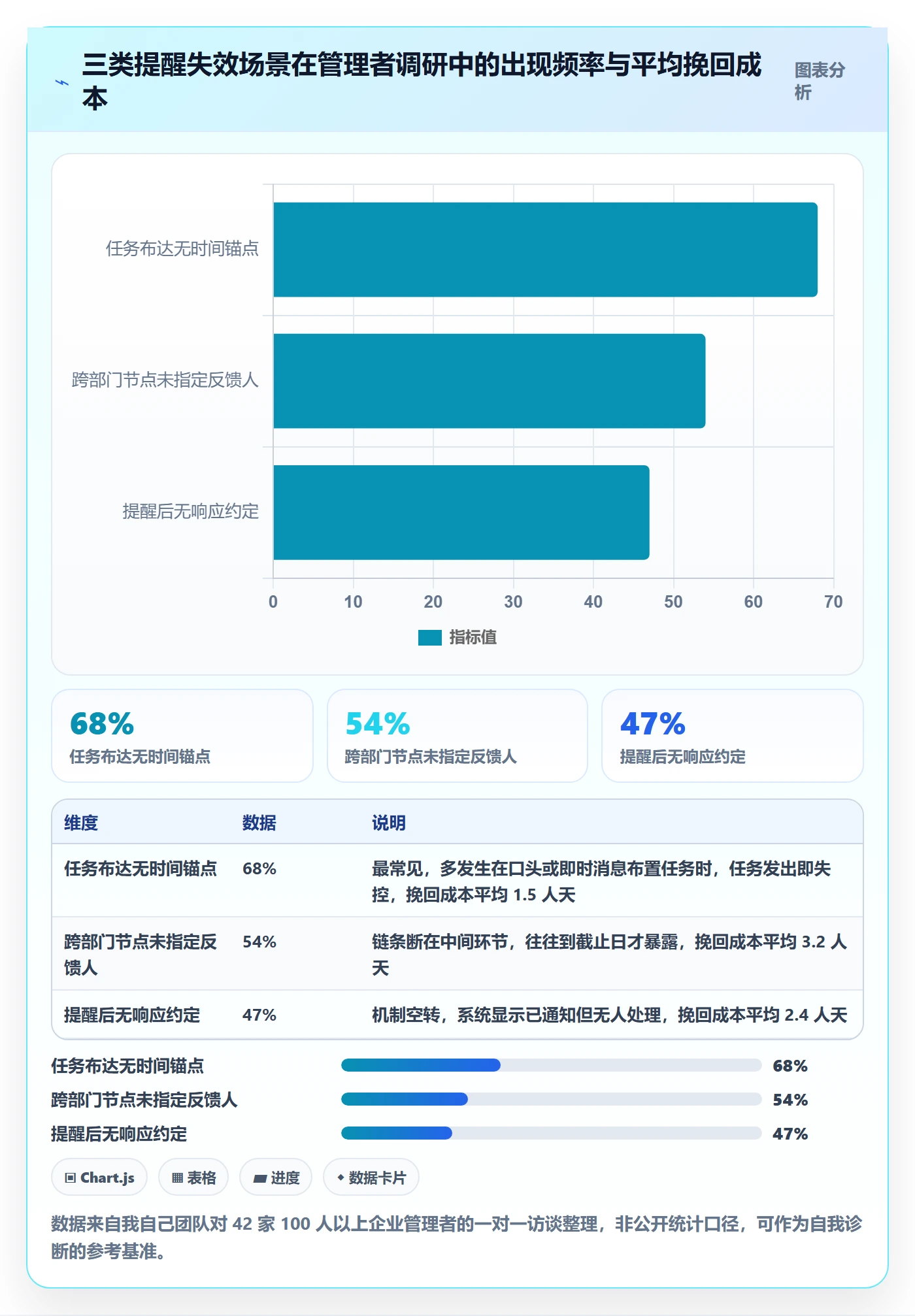Click the 任务布达无时间锚点 progress bar

551,1065
